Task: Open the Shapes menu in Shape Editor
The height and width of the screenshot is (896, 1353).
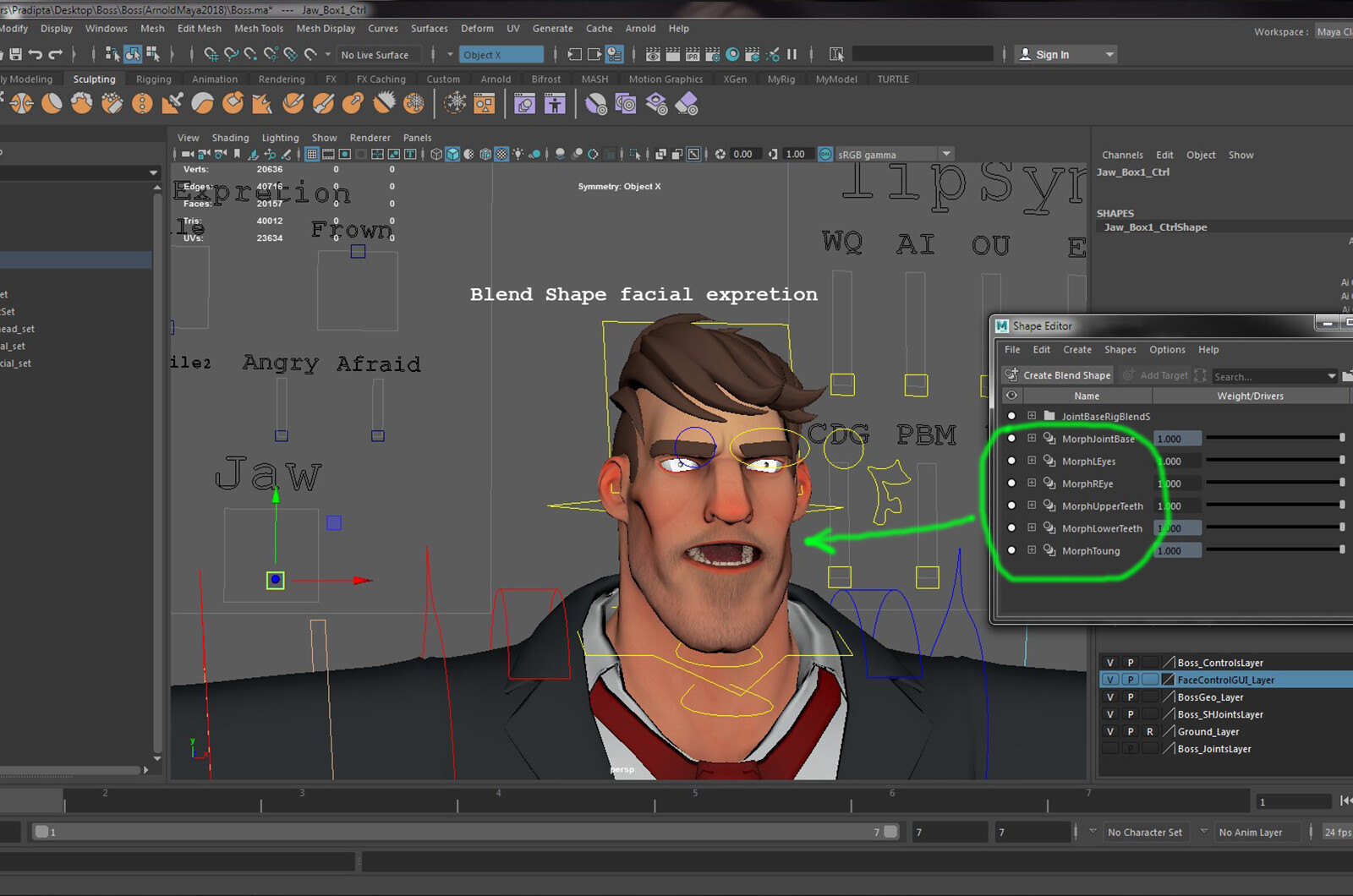Action: click(x=1120, y=349)
